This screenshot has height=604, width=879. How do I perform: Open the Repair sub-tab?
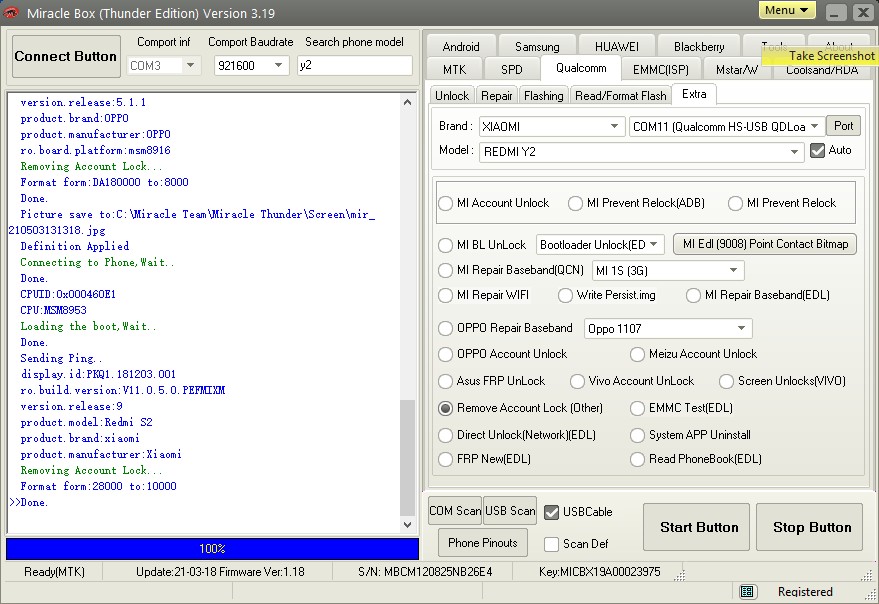tap(497, 96)
